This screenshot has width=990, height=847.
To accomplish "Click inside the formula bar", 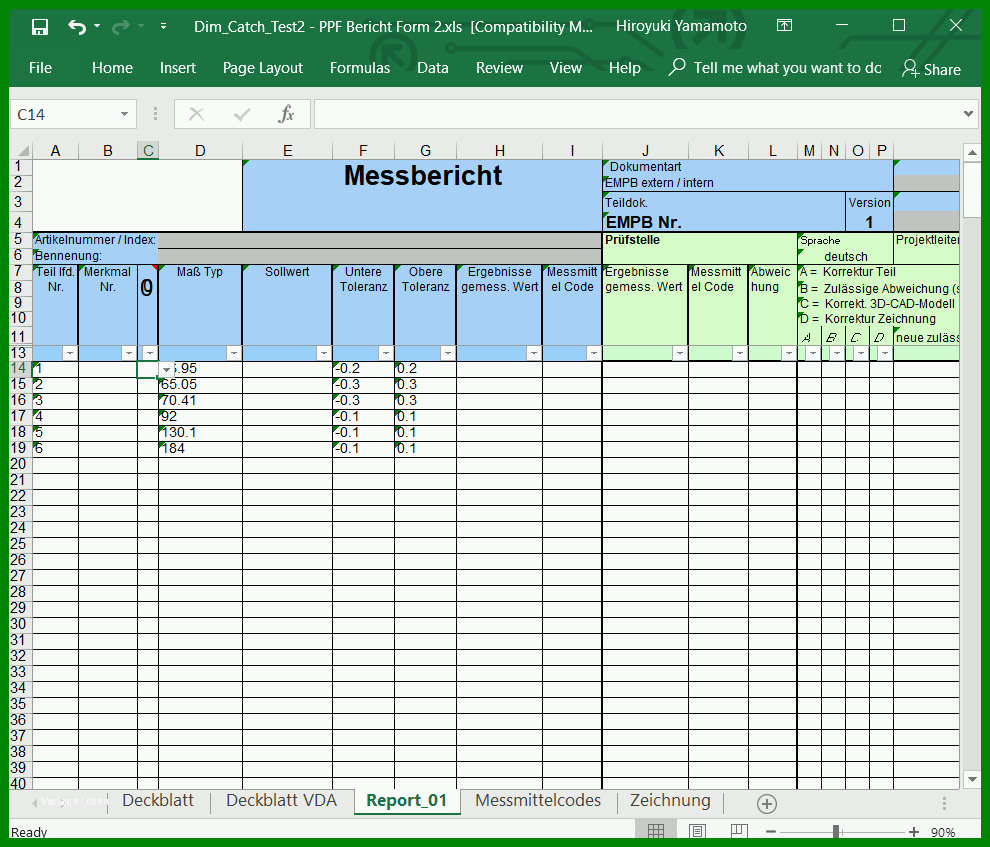I will [x=635, y=114].
